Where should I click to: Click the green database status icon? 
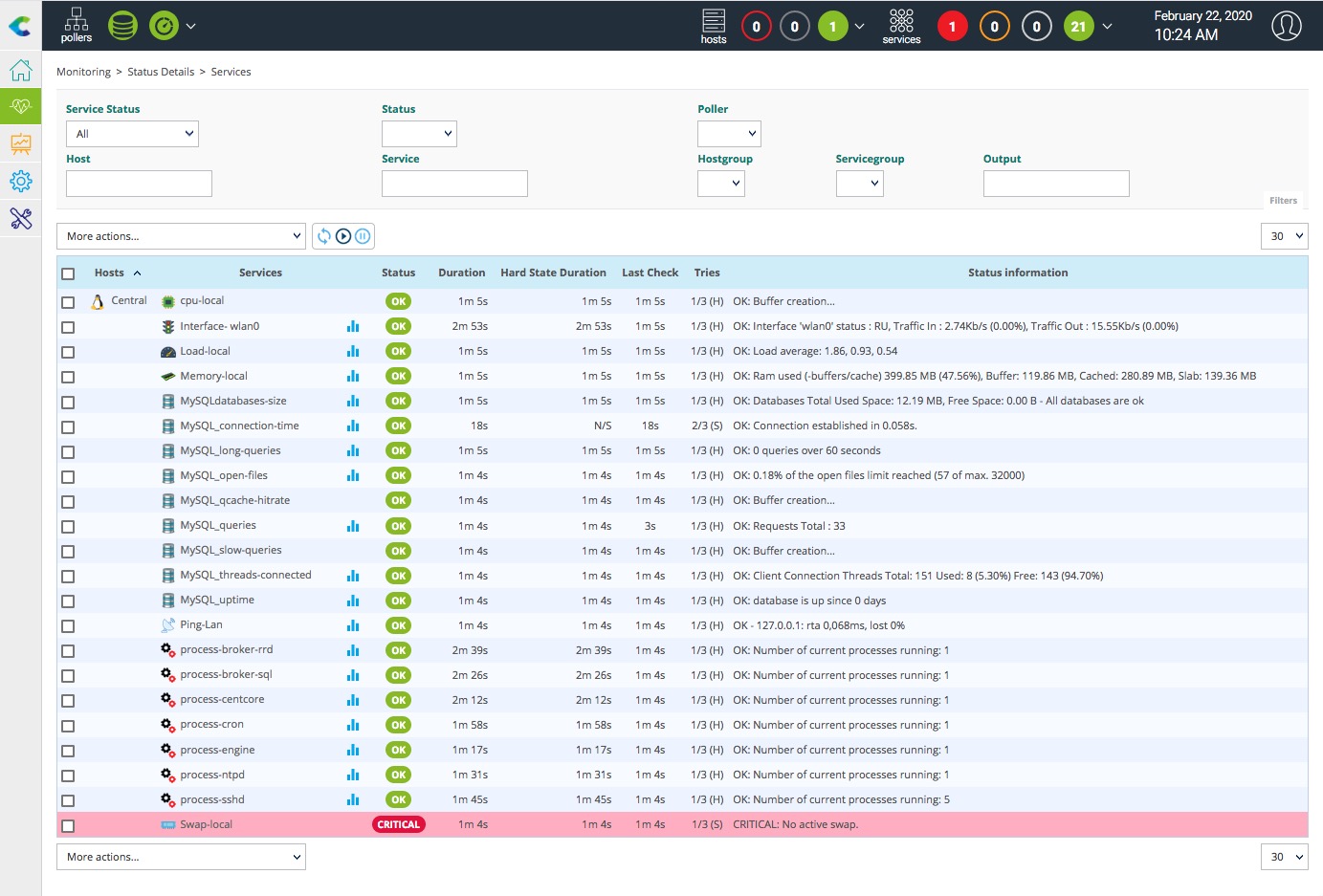[122, 26]
